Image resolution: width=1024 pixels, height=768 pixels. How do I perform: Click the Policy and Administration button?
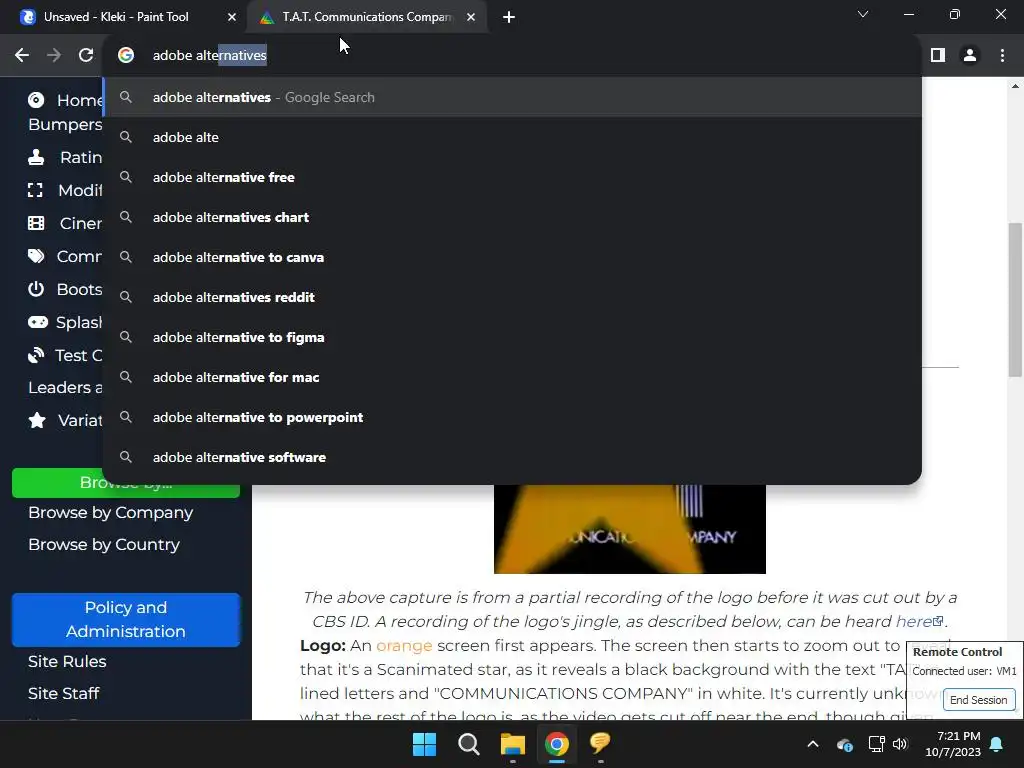pos(126,620)
